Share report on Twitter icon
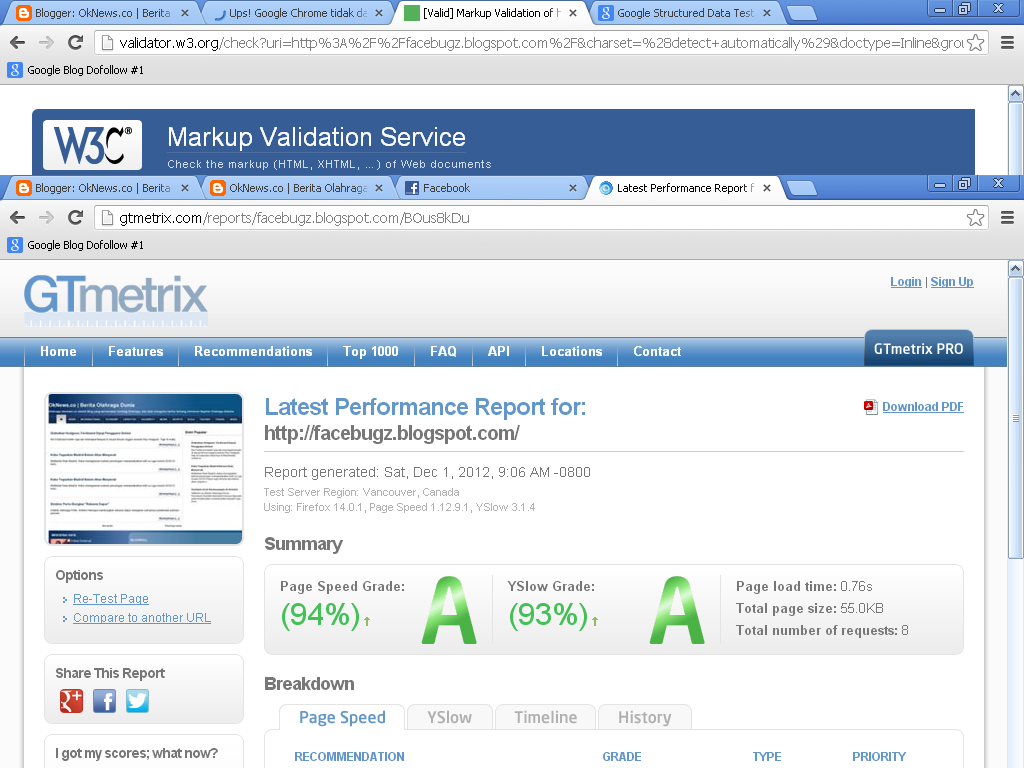 pos(137,701)
